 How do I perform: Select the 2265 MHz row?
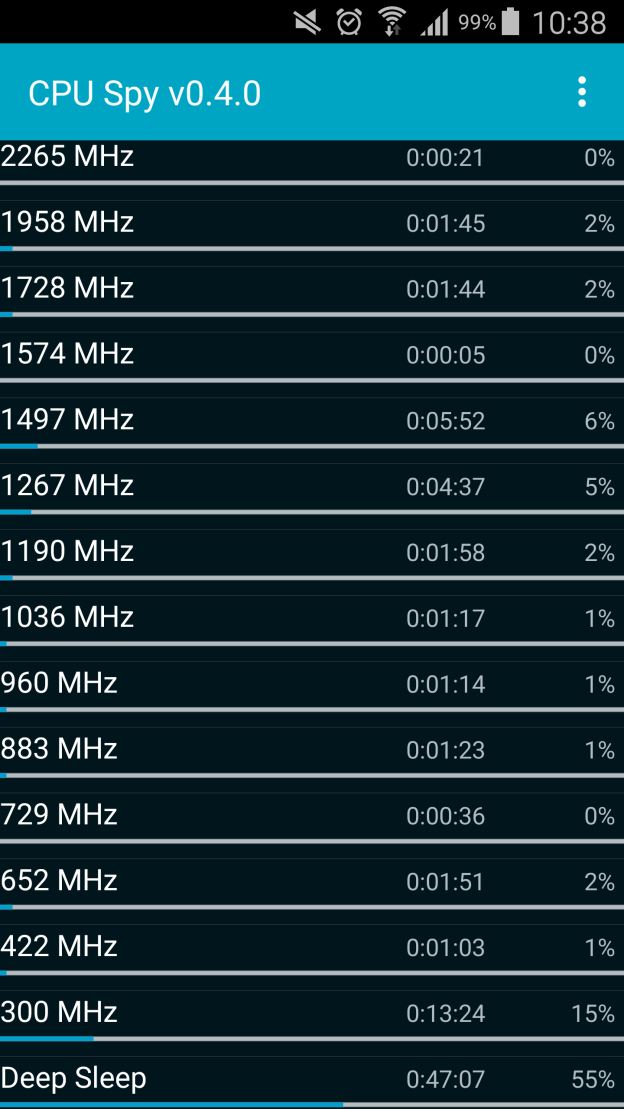point(311,158)
